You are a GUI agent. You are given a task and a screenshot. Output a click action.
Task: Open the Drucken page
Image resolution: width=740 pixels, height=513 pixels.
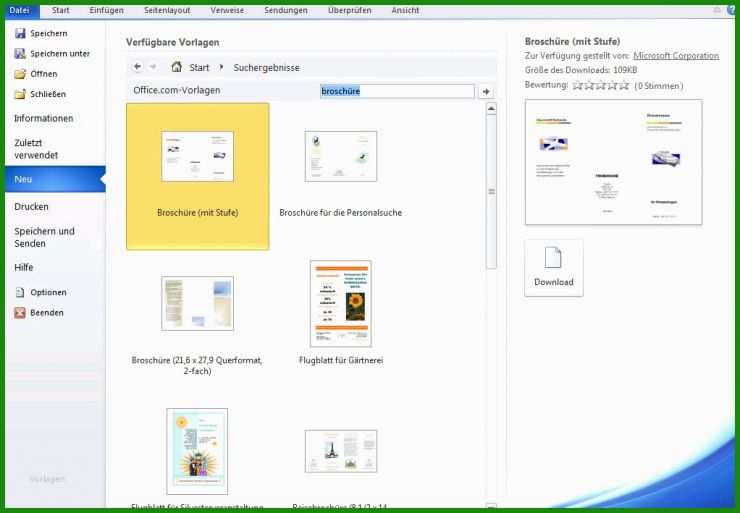(31, 207)
